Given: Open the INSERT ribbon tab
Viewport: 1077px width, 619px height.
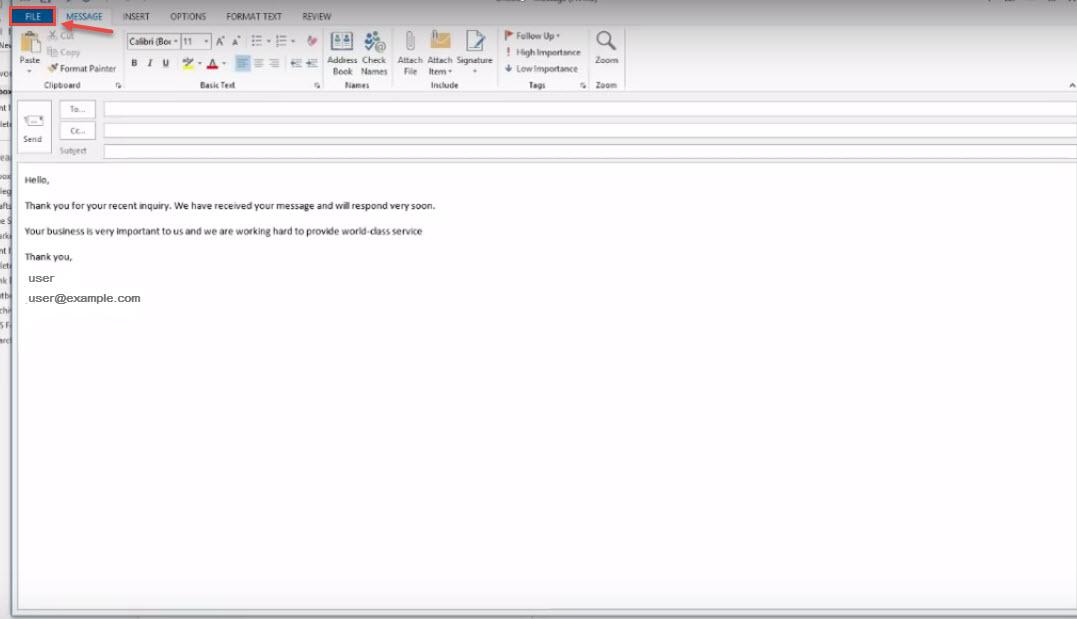Looking at the screenshot, I should pos(136,16).
